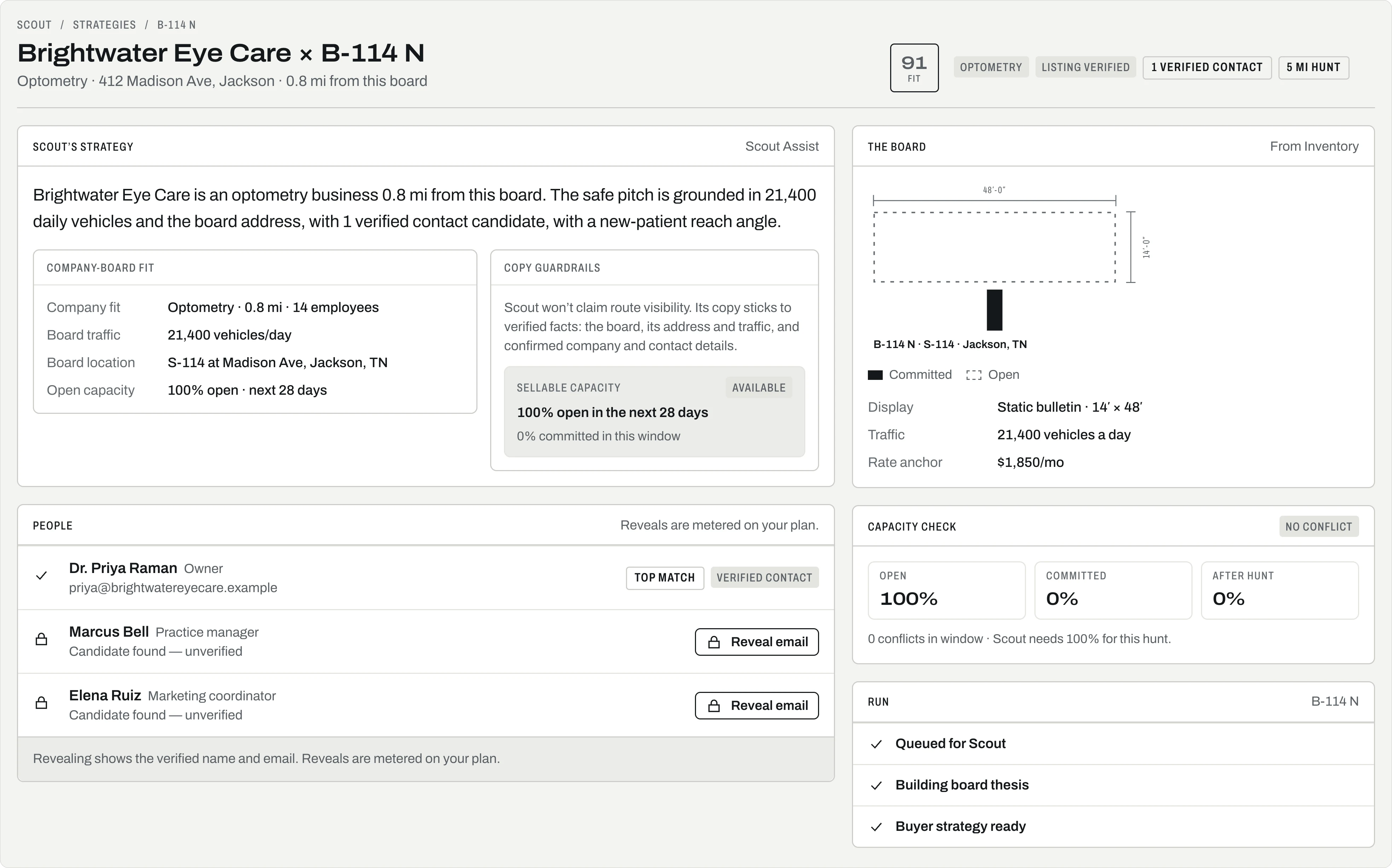Click the Marcus Bell name
This screenshot has width=1392, height=868.
109,632
